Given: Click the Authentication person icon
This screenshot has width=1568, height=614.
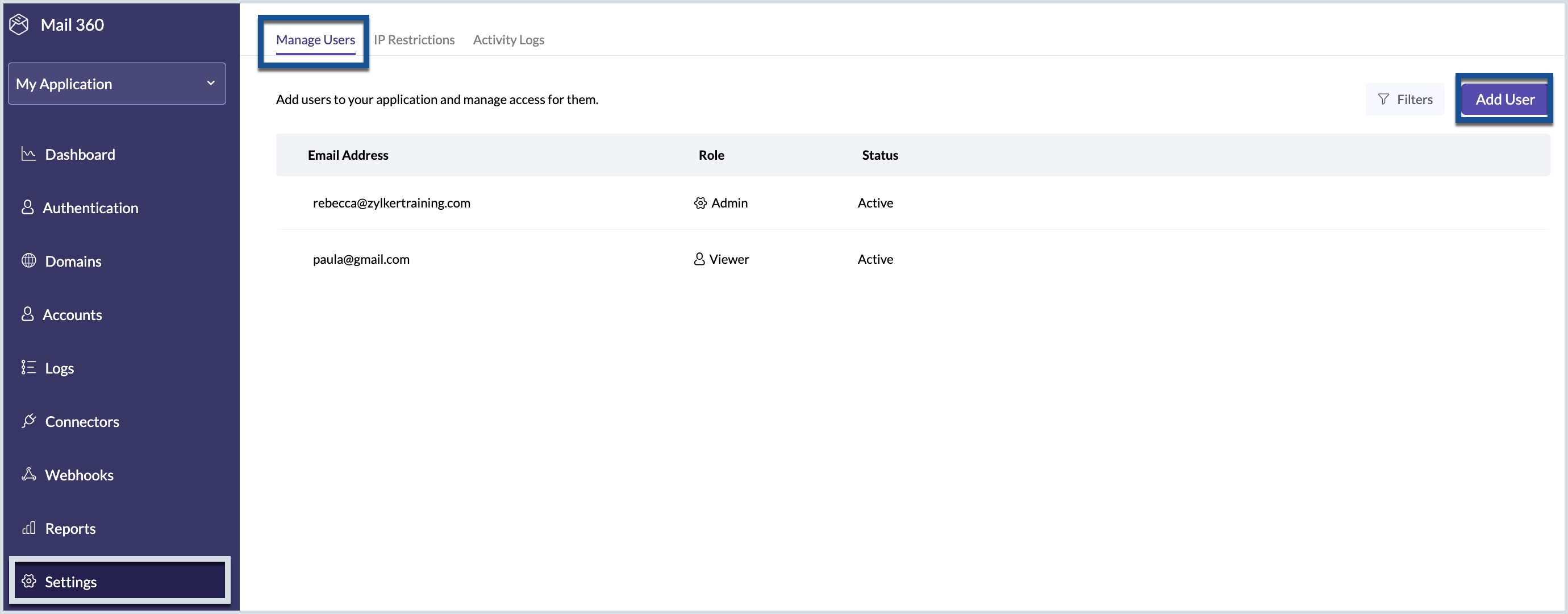Looking at the screenshot, I should click(x=27, y=208).
